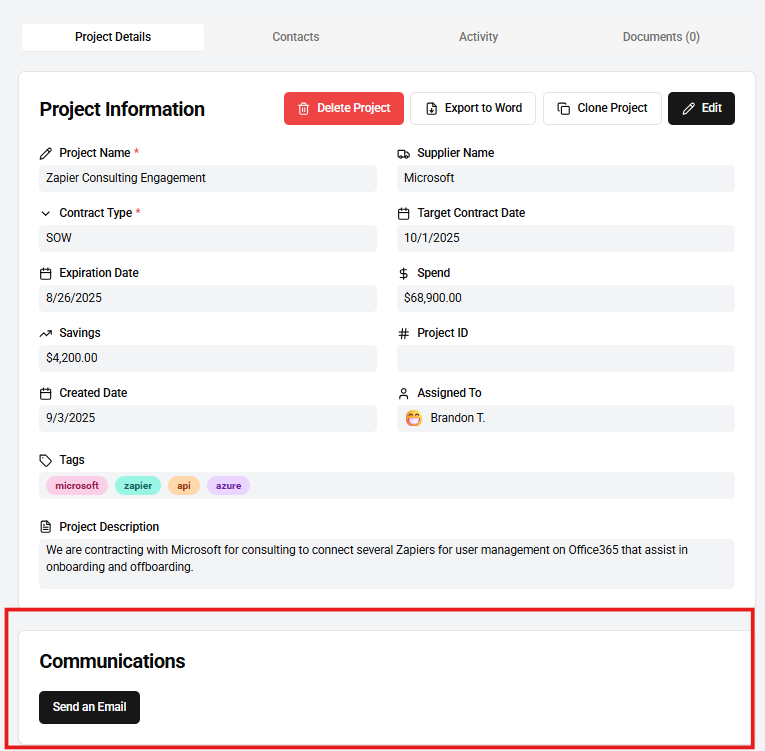Expand the Contract Type chevron
The image size is (765, 751).
(x=46, y=213)
